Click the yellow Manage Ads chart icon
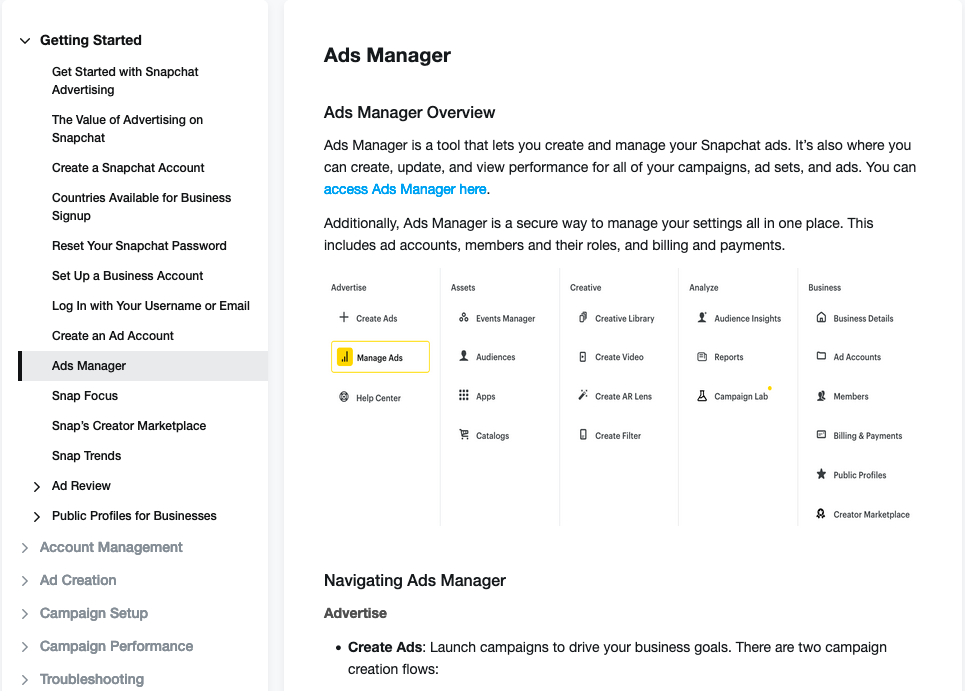 (345, 357)
